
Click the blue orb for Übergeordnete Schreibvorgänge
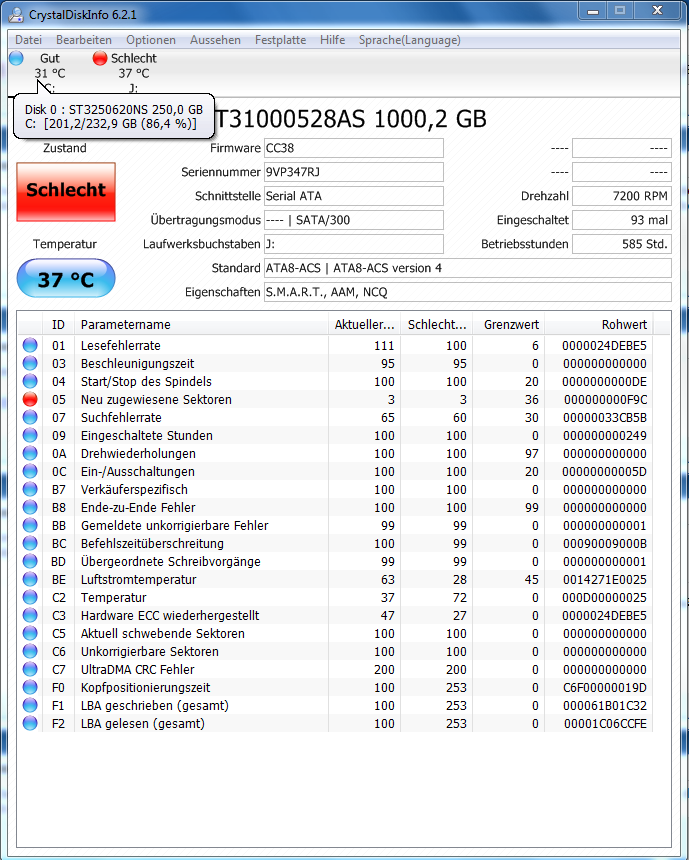coord(30,561)
